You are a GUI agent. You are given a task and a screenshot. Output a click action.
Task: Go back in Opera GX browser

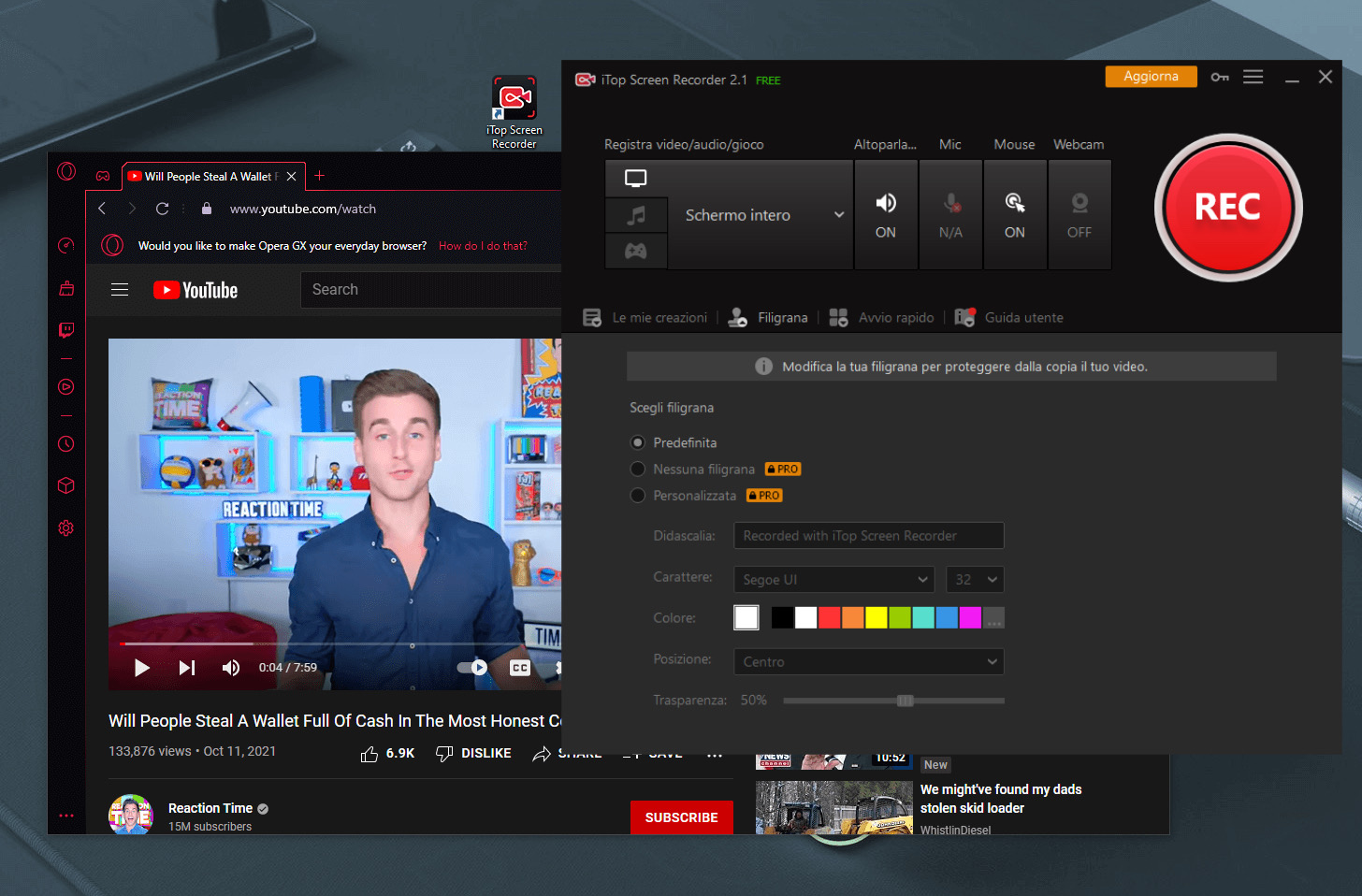point(102,209)
